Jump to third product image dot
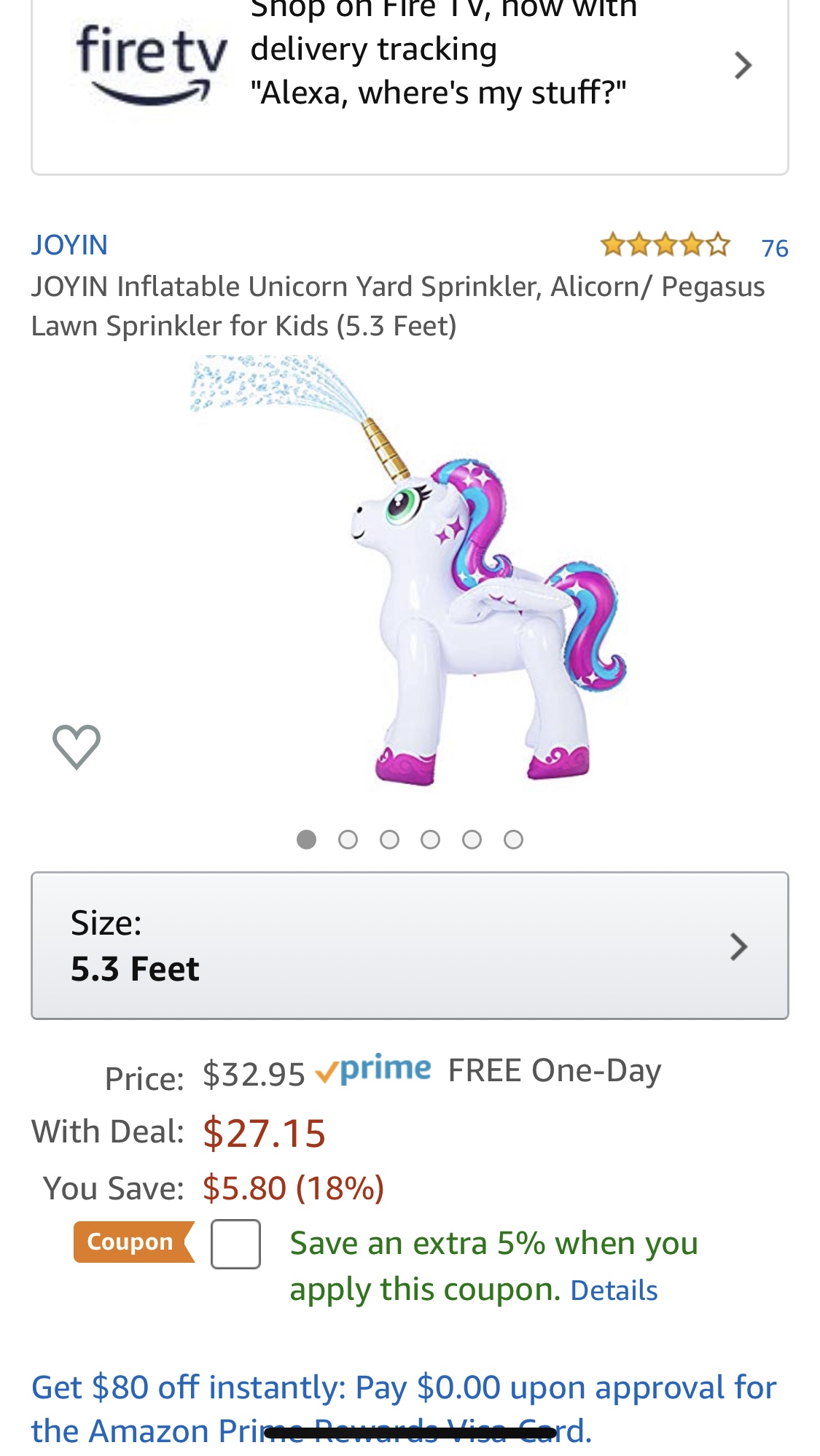 click(389, 840)
